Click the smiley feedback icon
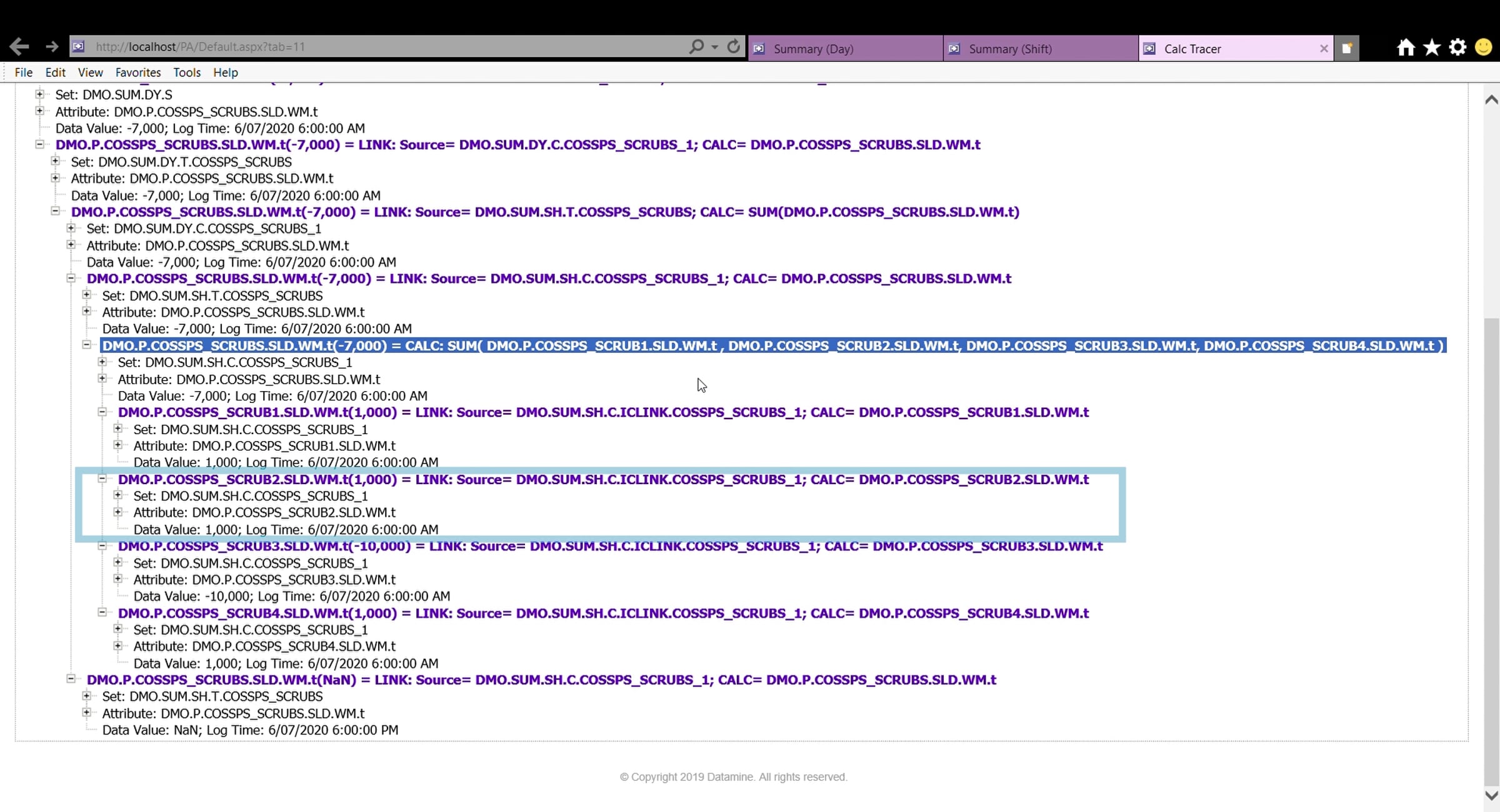1500x812 pixels. [1483, 47]
